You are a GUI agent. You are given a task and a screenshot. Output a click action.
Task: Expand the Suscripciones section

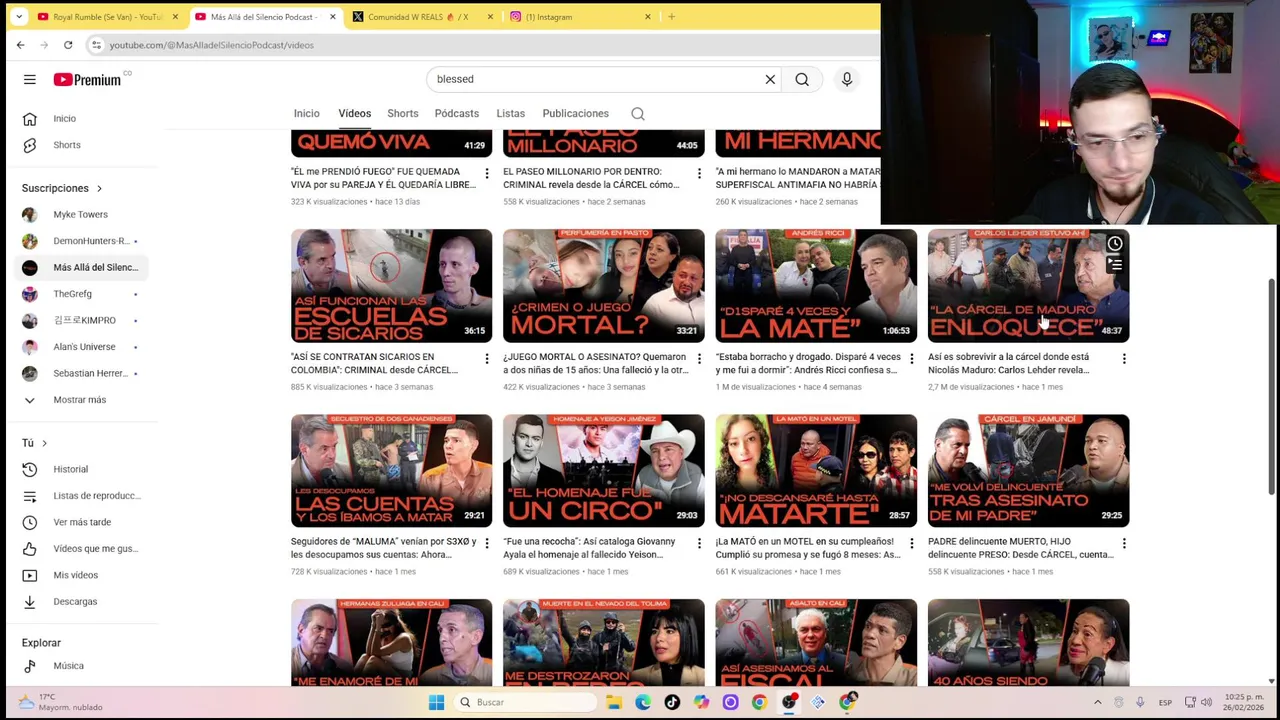coord(62,188)
